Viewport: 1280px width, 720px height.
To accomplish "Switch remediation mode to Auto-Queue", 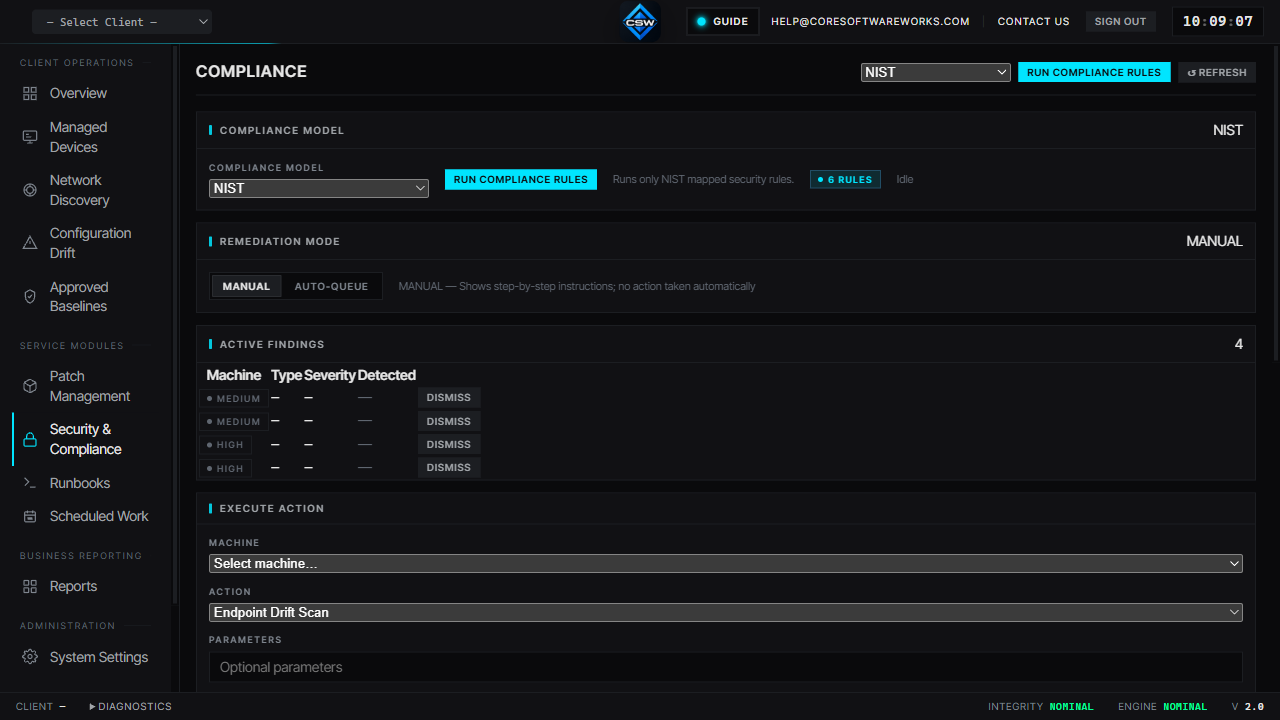I will 331,286.
